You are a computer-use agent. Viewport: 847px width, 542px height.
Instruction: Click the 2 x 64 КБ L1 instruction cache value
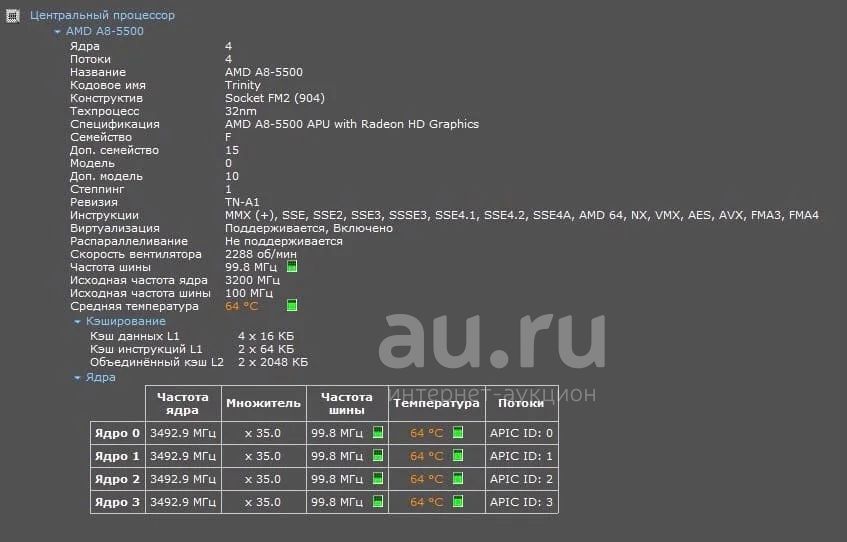tap(266, 349)
